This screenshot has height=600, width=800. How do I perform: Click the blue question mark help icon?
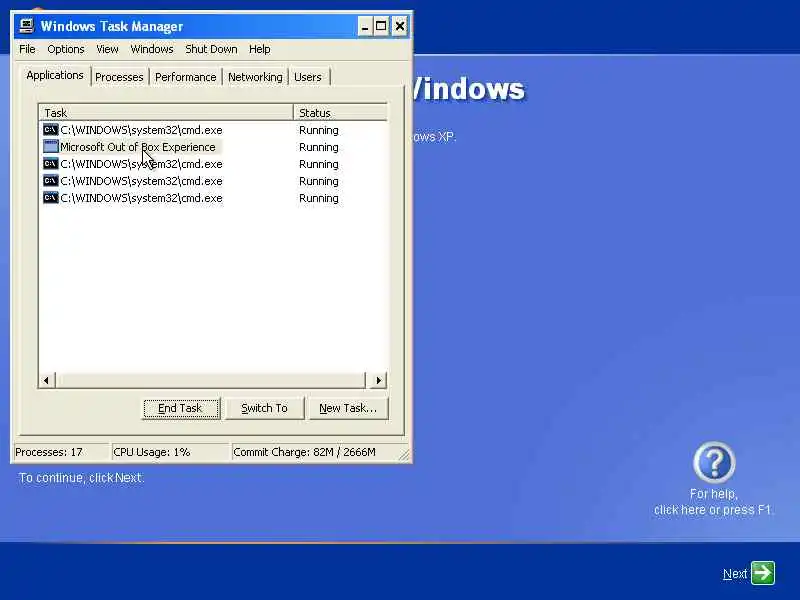tap(714, 463)
